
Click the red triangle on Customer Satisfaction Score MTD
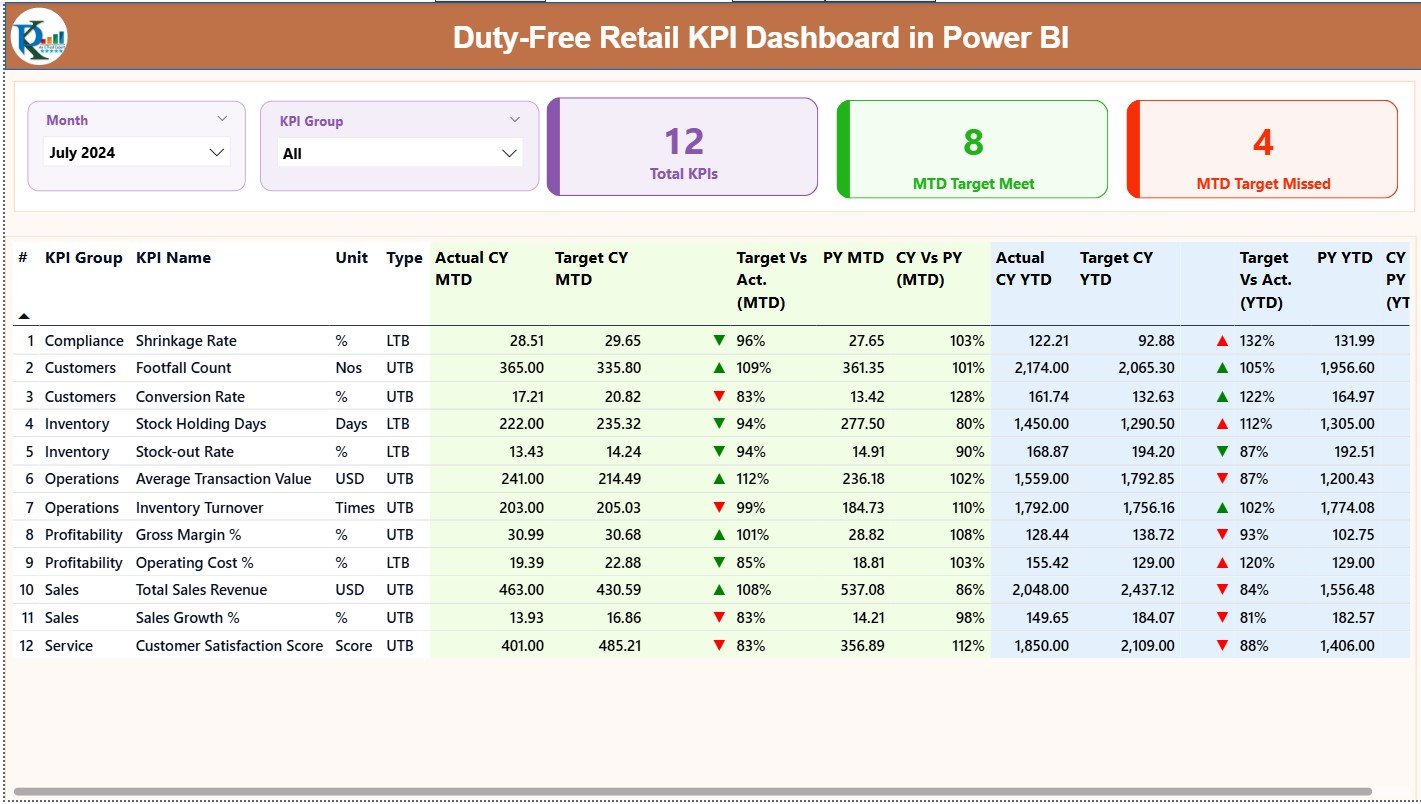point(719,645)
